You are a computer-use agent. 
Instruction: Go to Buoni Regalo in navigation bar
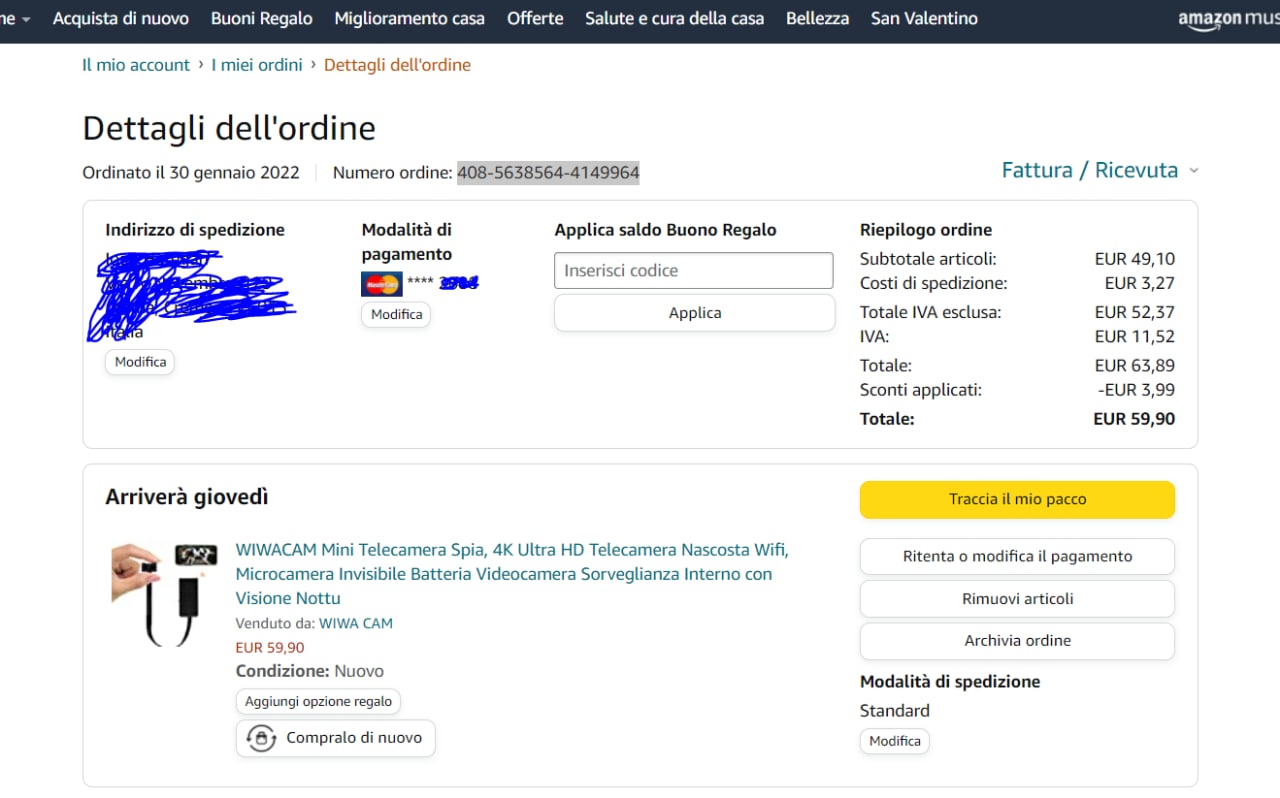(261, 19)
